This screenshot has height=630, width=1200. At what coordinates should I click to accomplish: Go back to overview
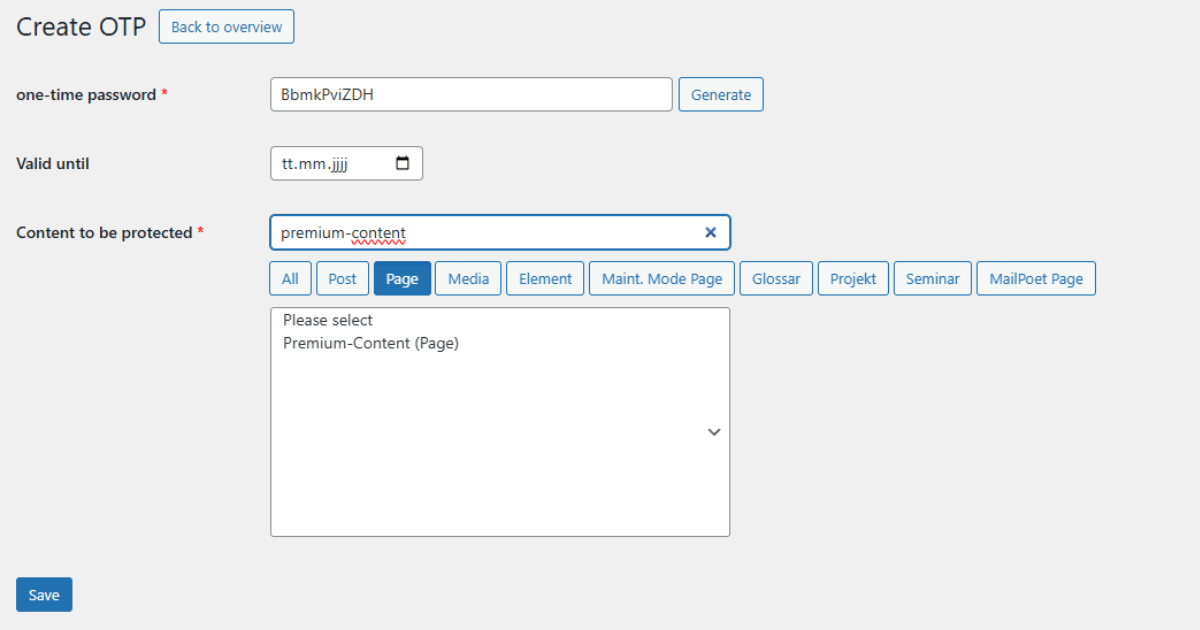[x=226, y=27]
